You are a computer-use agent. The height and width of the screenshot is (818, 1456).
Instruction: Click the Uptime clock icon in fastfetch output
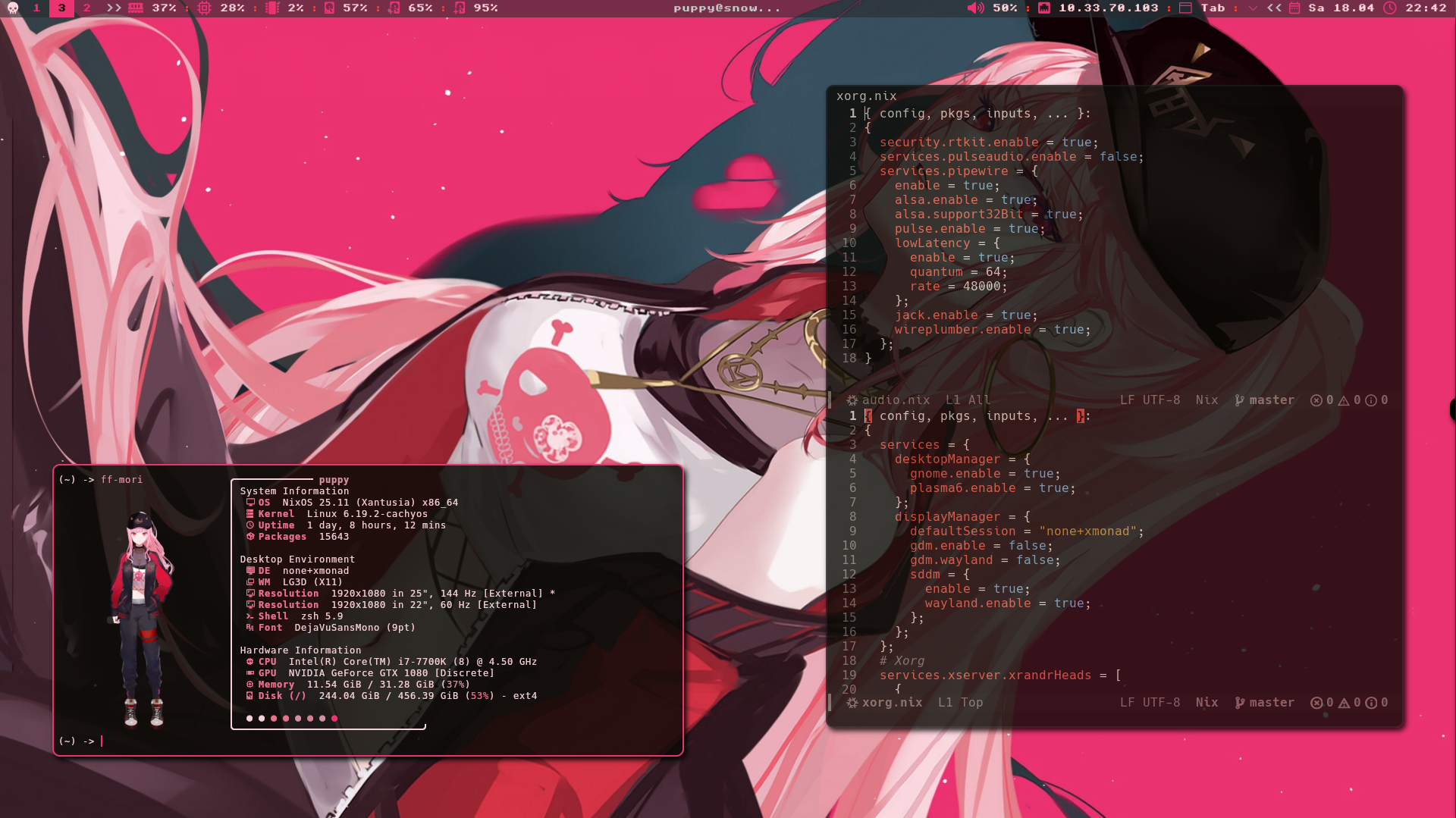(250, 525)
